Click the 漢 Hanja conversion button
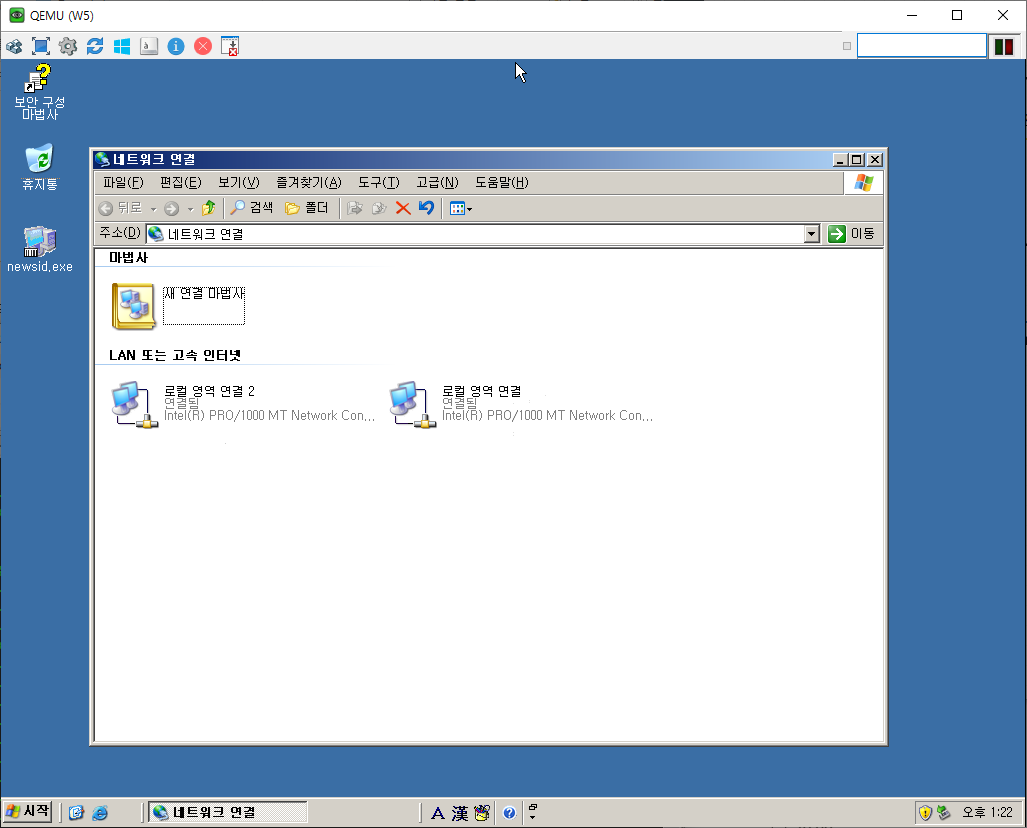The image size is (1027, 828). [x=460, y=813]
